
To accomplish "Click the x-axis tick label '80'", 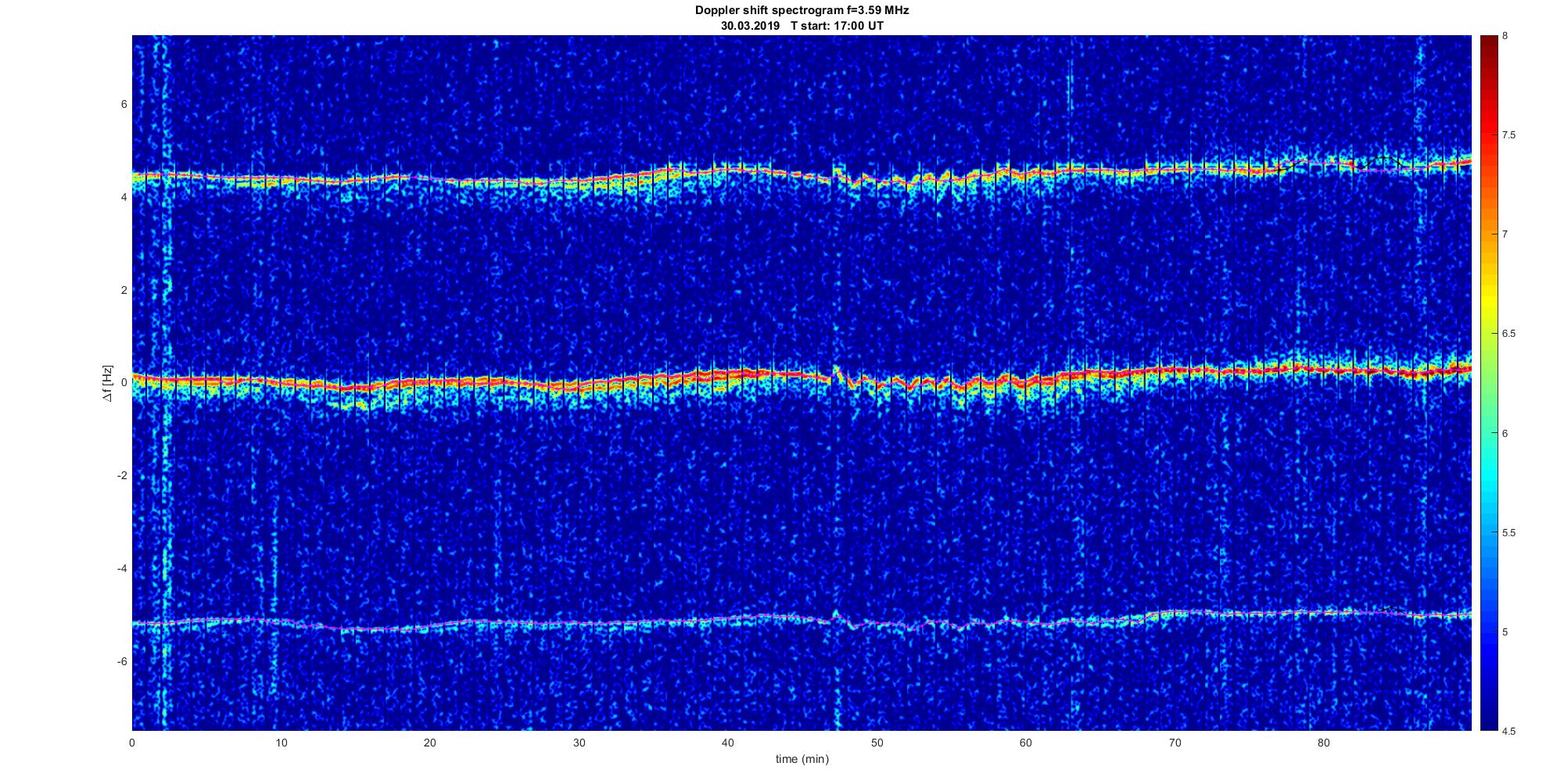I will (1323, 743).
